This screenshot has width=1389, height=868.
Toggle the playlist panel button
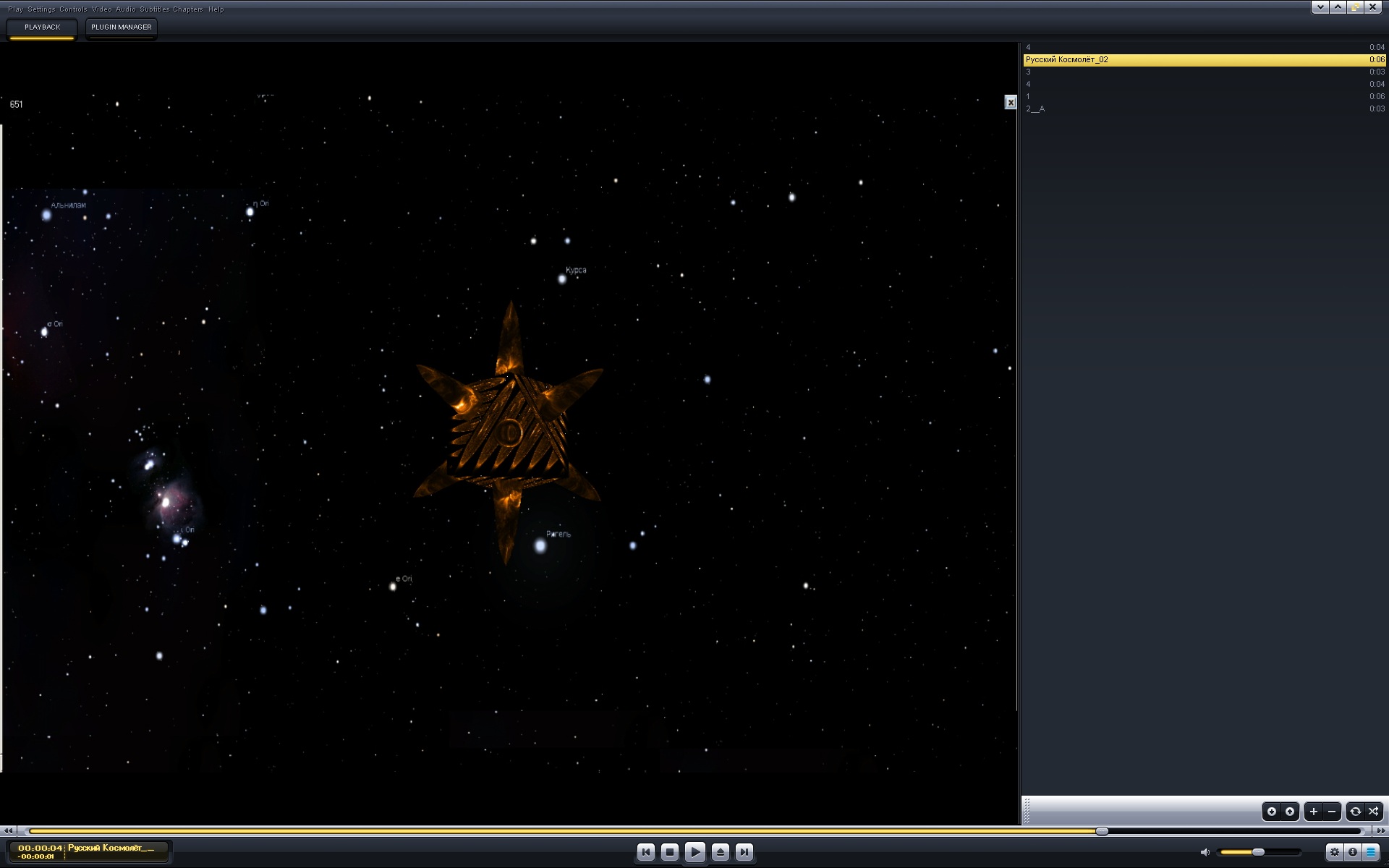1371,852
